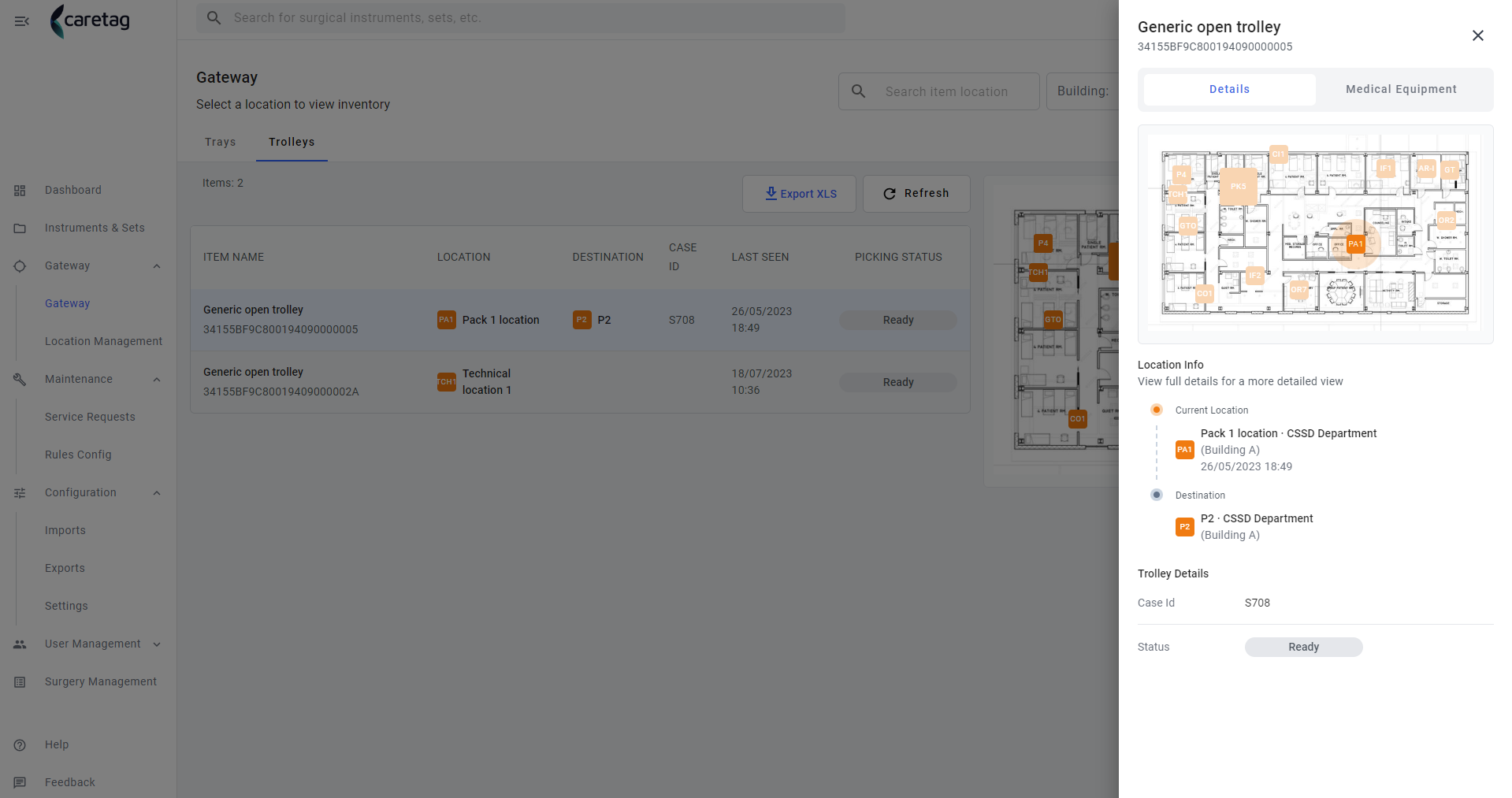The width and height of the screenshot is (1512, 798).
Task: Collapse the Configuration sidebar section
Action: 157,493
